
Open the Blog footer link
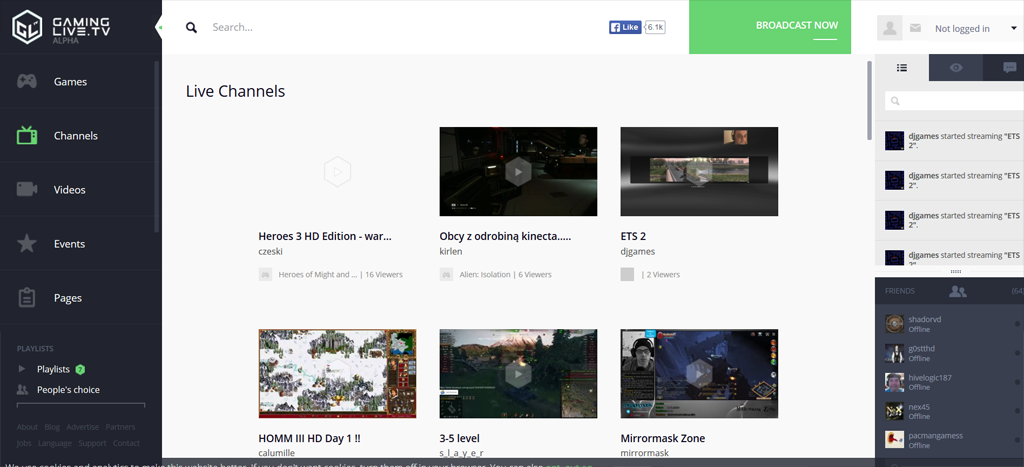(52, 427)
